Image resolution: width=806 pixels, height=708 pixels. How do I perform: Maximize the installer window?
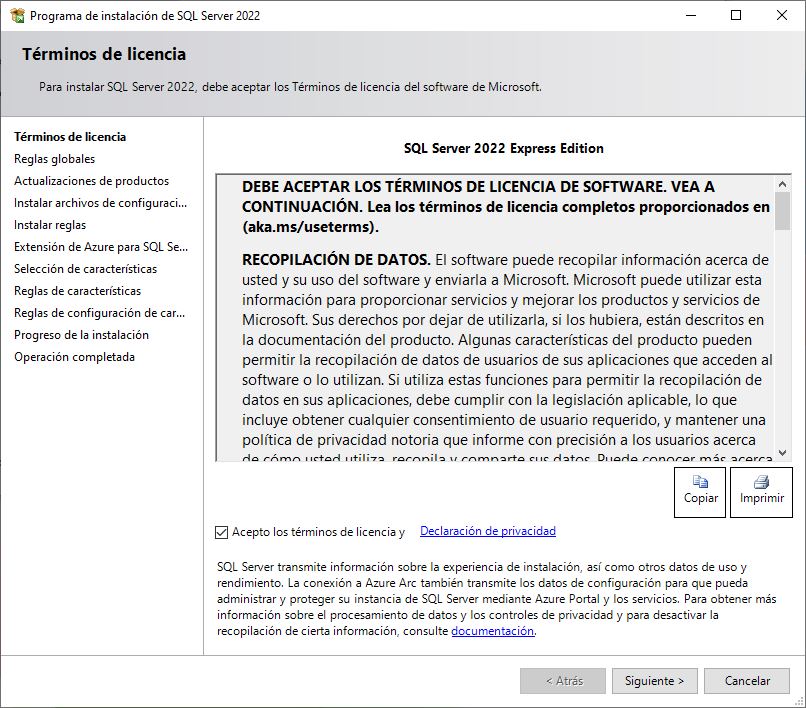[736, 15]
